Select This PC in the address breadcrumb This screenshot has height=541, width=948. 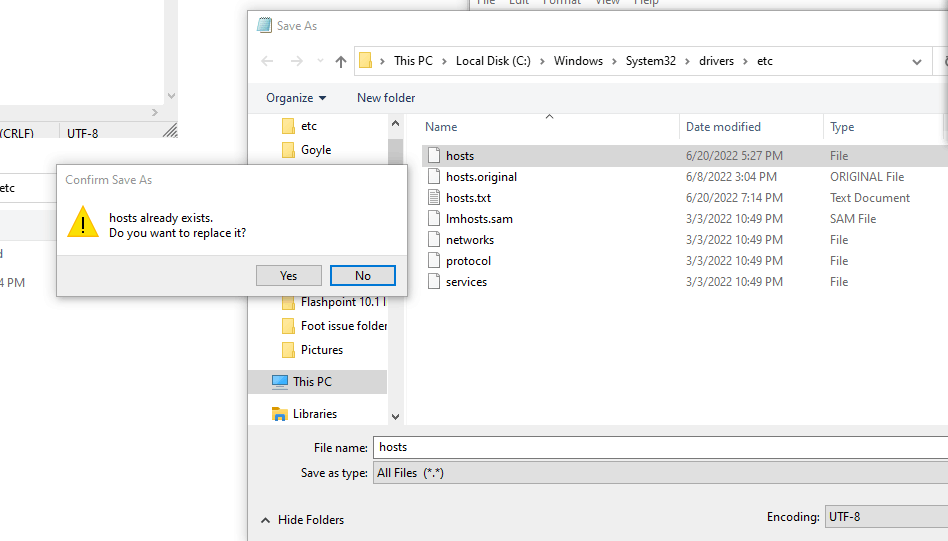point(414,61)
